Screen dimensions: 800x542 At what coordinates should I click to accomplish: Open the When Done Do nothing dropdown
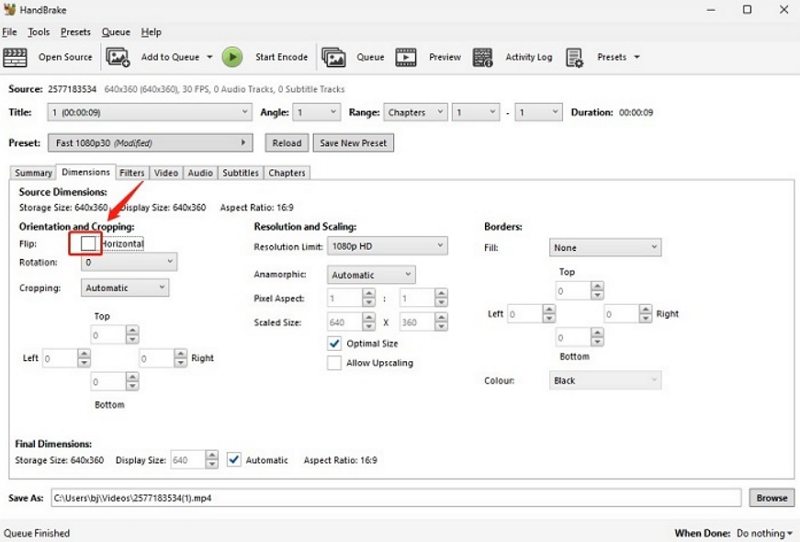pos(765,533)
